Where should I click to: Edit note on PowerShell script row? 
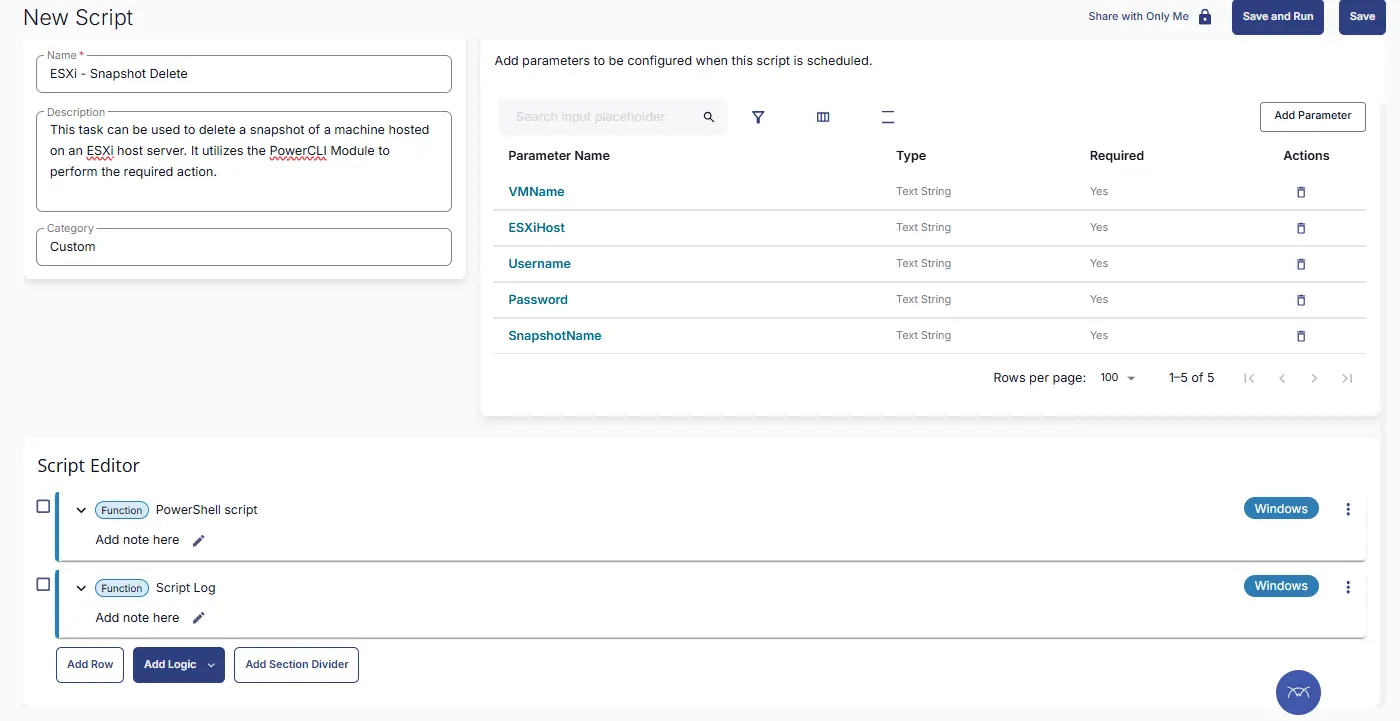click(198, 540)
